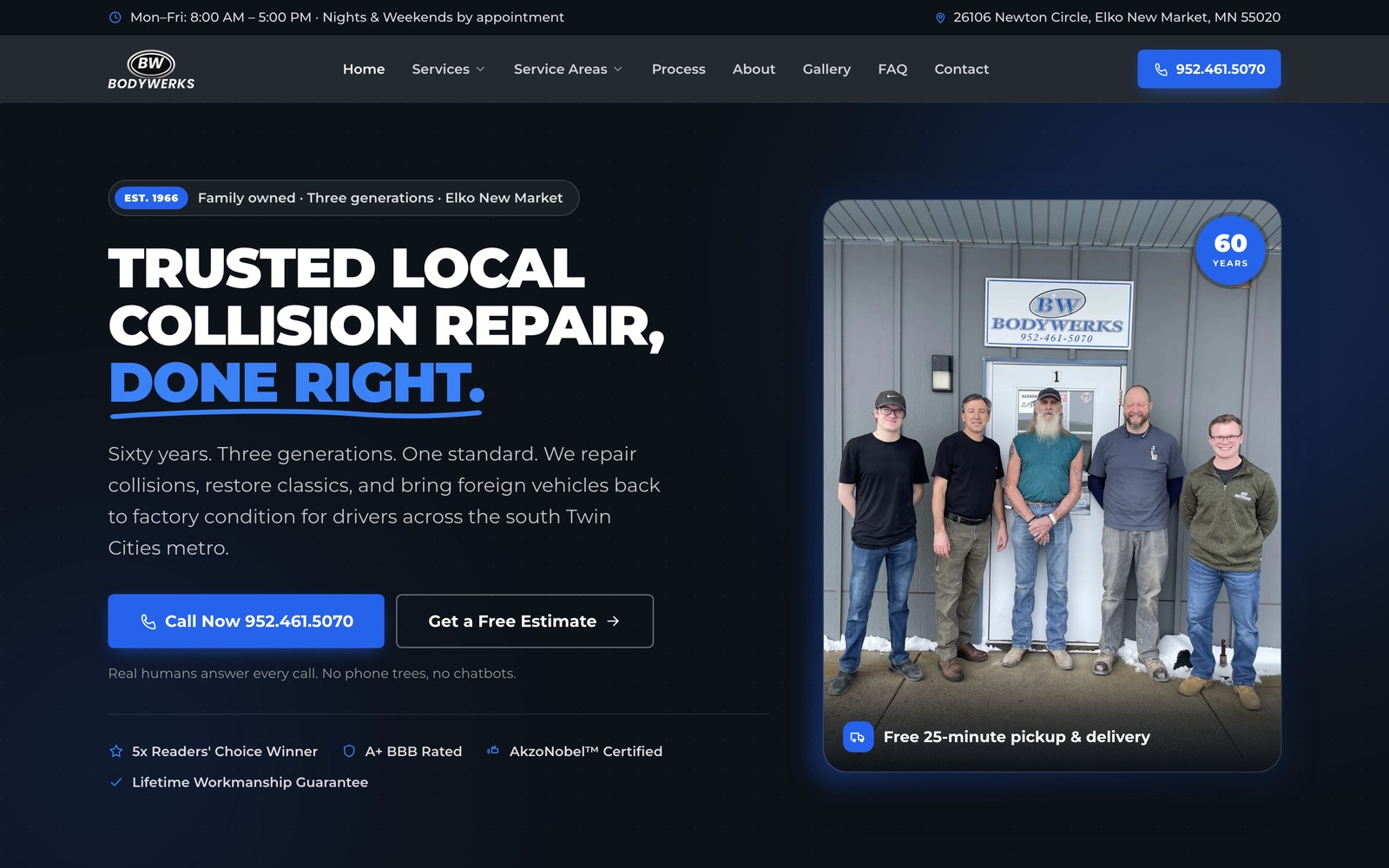Click the 'TRUSTED LOCAL' headline line
The height and width of the screenshot is (868, 1389).
[346, 268]
